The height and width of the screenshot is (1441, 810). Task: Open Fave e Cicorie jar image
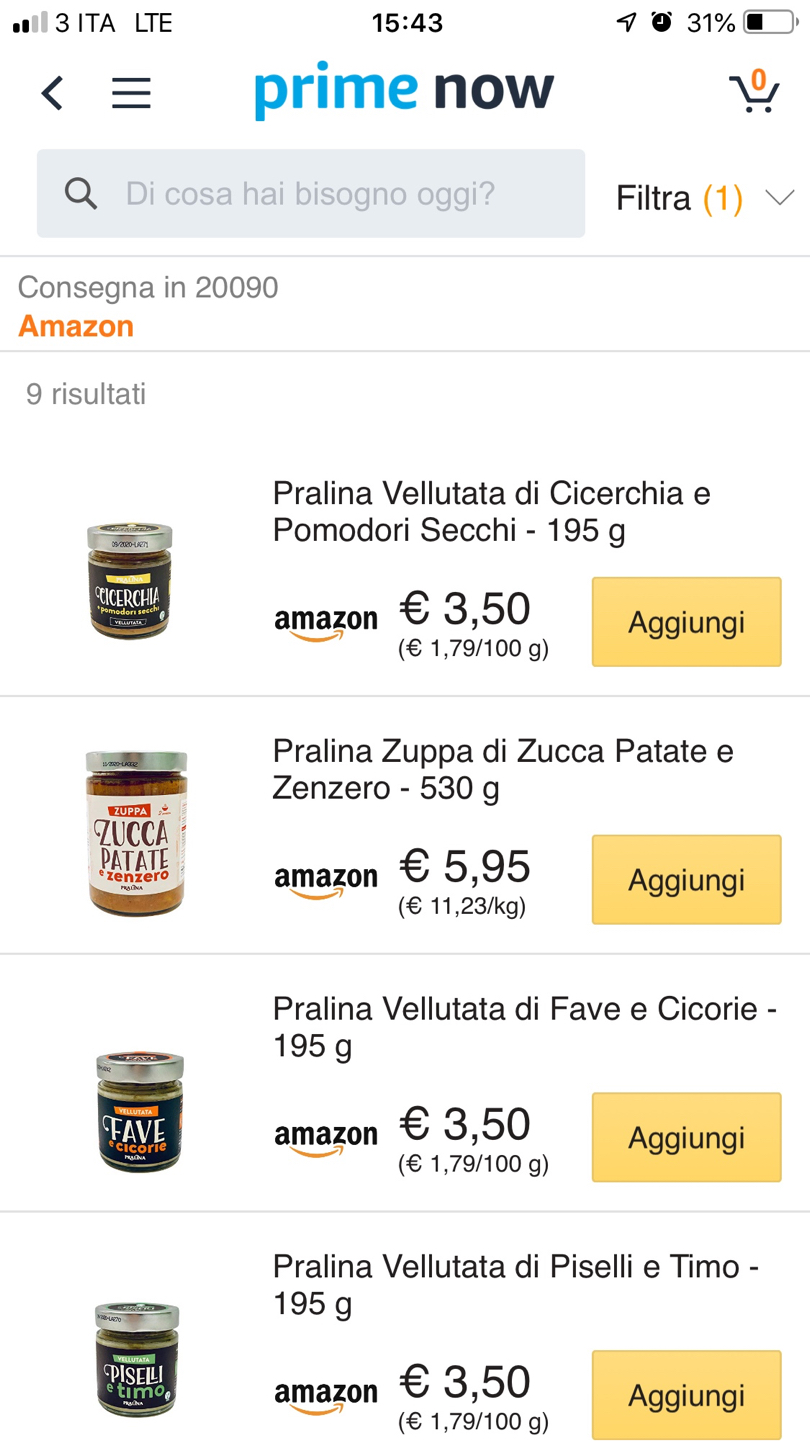[139, 1112]
